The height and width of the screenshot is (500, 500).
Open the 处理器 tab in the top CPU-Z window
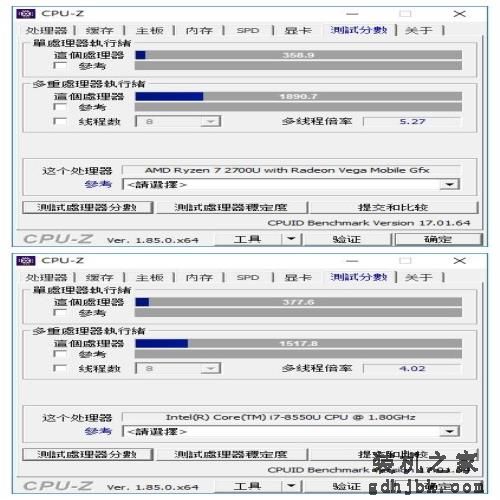(x=46, y=30)
